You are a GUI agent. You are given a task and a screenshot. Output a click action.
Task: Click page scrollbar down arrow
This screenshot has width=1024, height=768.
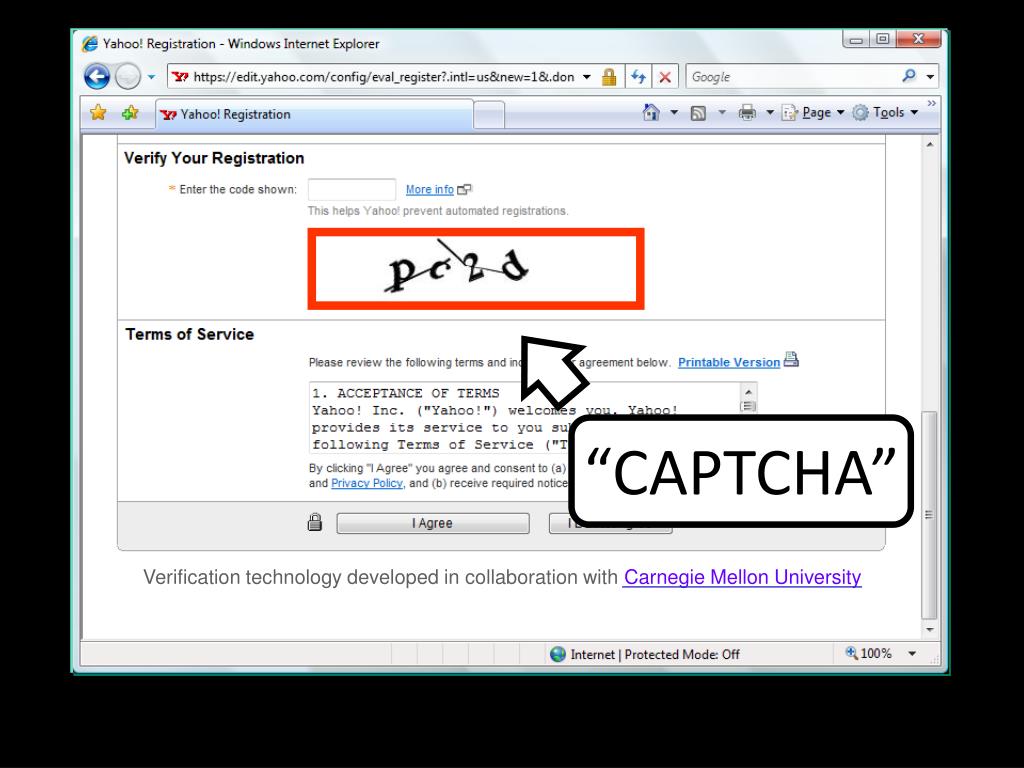929,630
